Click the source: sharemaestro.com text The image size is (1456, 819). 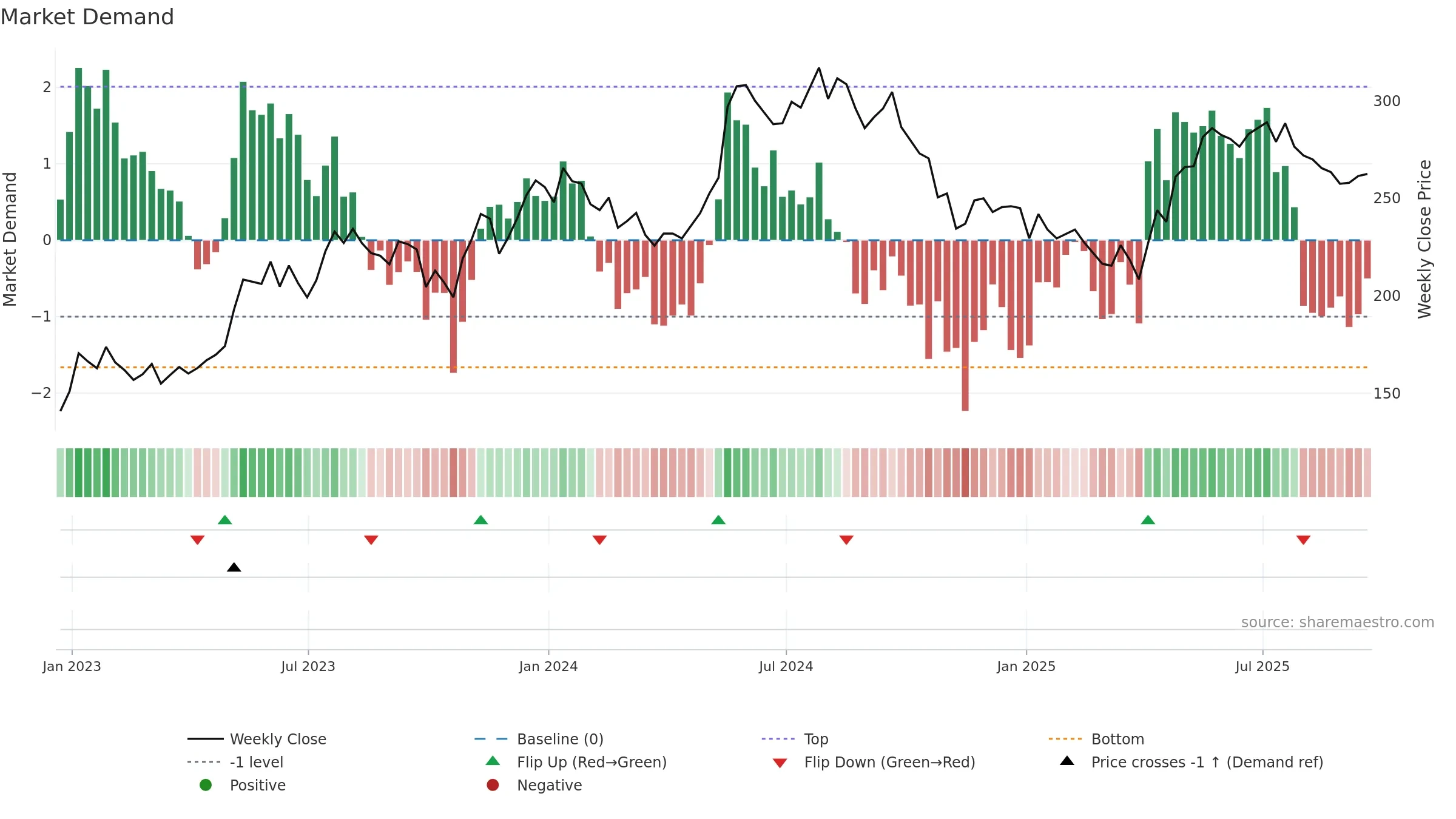click(1338, 622)
